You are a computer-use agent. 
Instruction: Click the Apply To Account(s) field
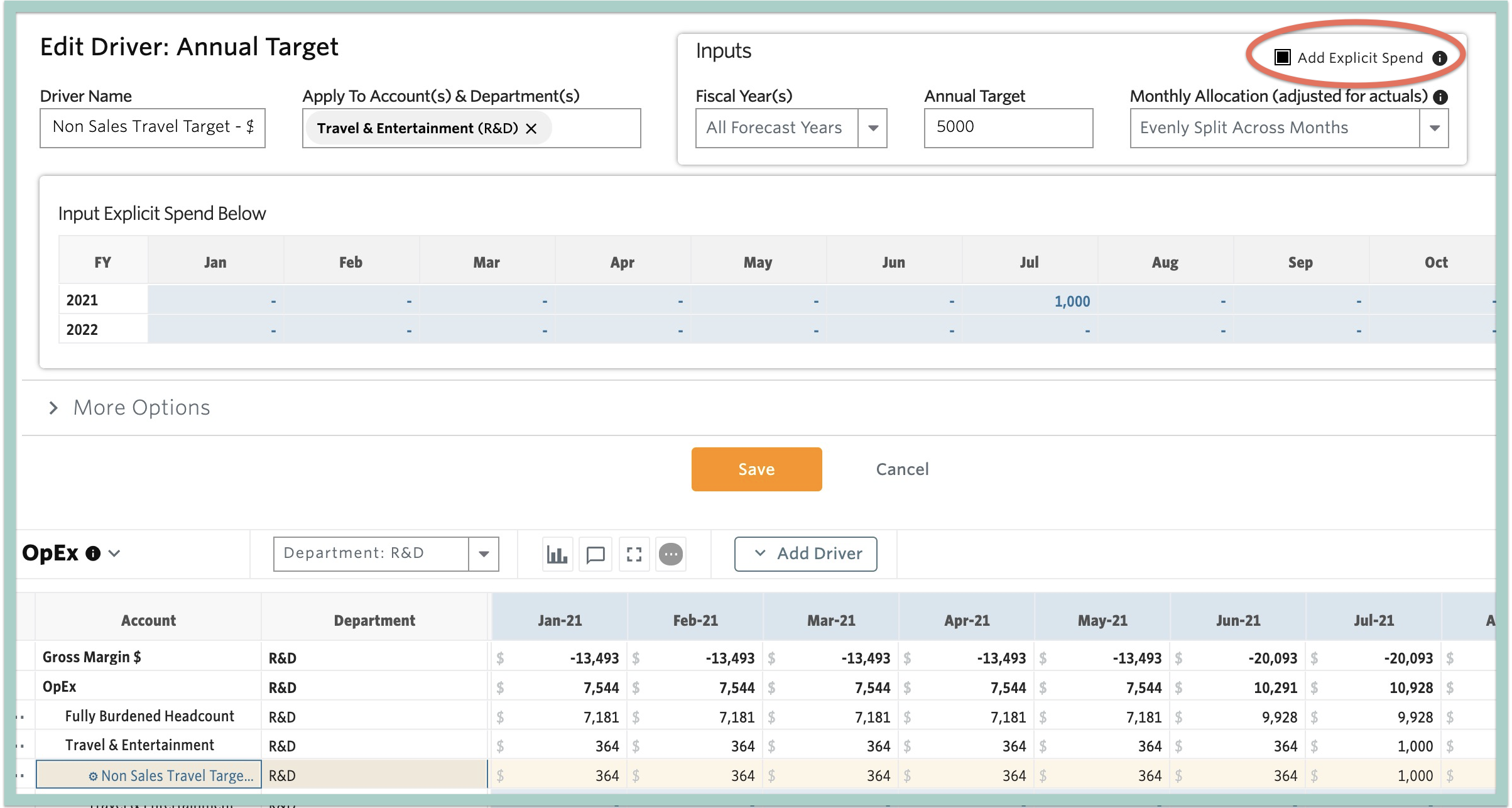point(471,128)
